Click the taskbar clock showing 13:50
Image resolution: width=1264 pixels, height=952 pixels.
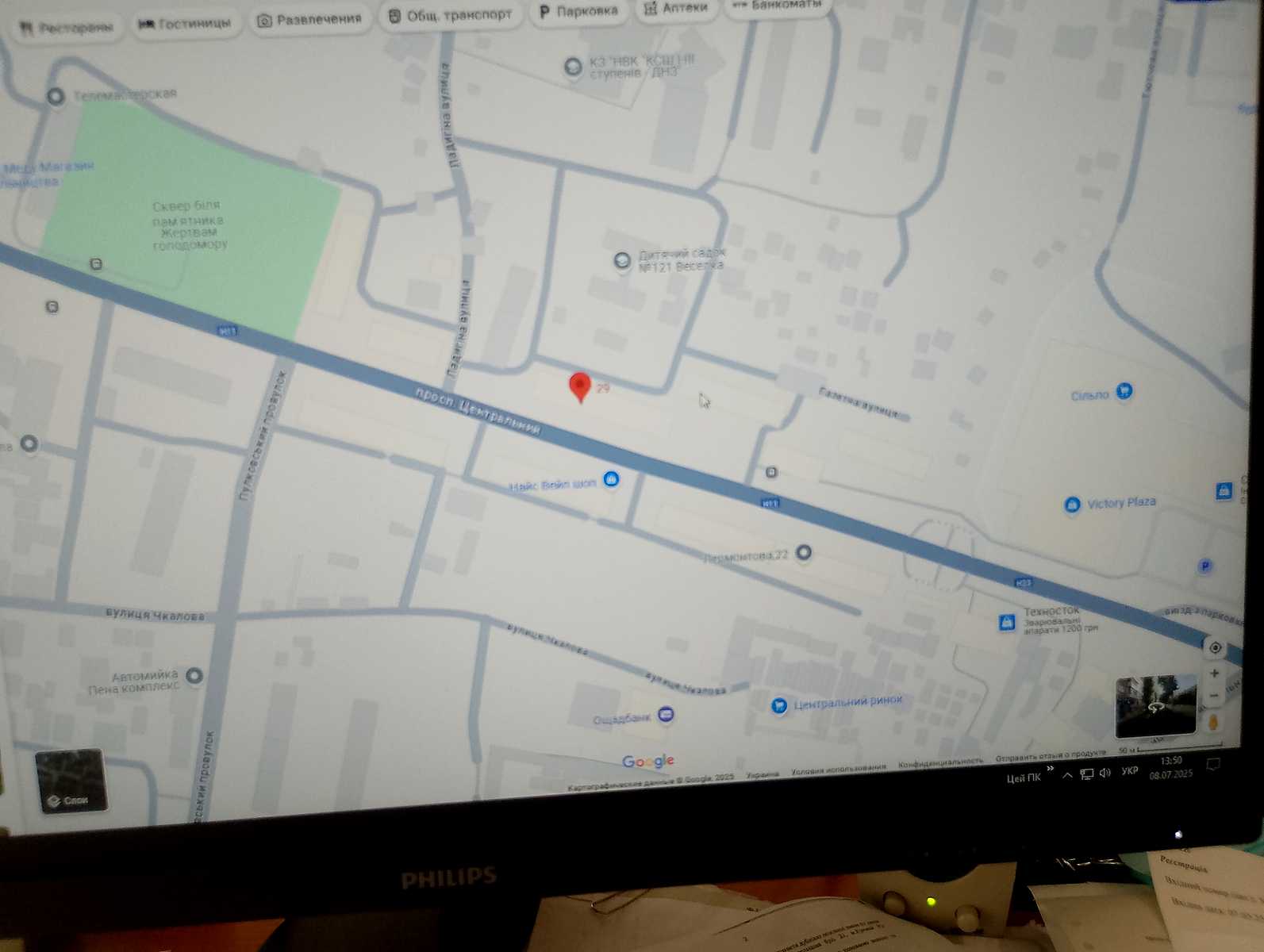pyautogui.click(x=1171, y=767)
